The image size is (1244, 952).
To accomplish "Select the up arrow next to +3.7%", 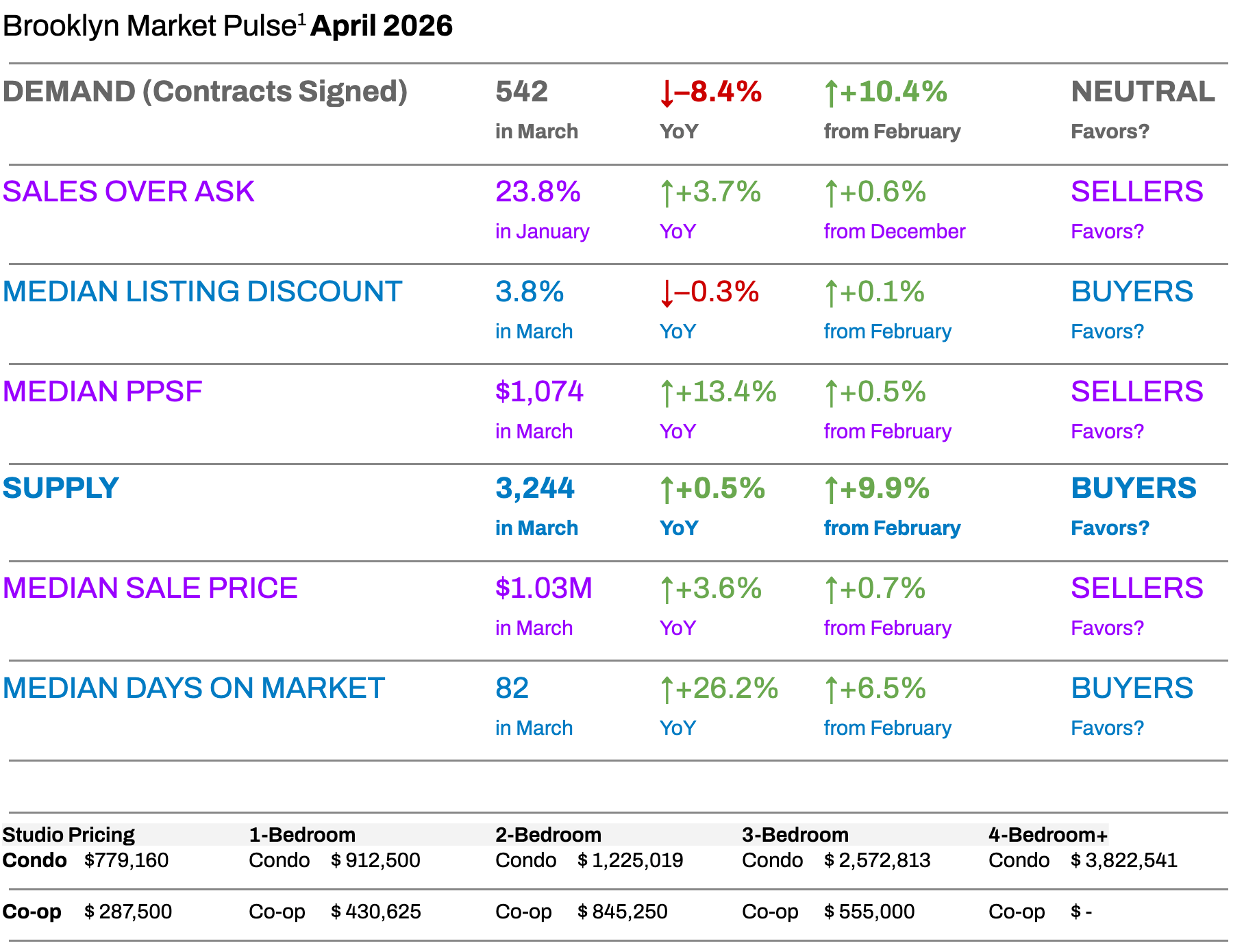I will tap(667, 194).
